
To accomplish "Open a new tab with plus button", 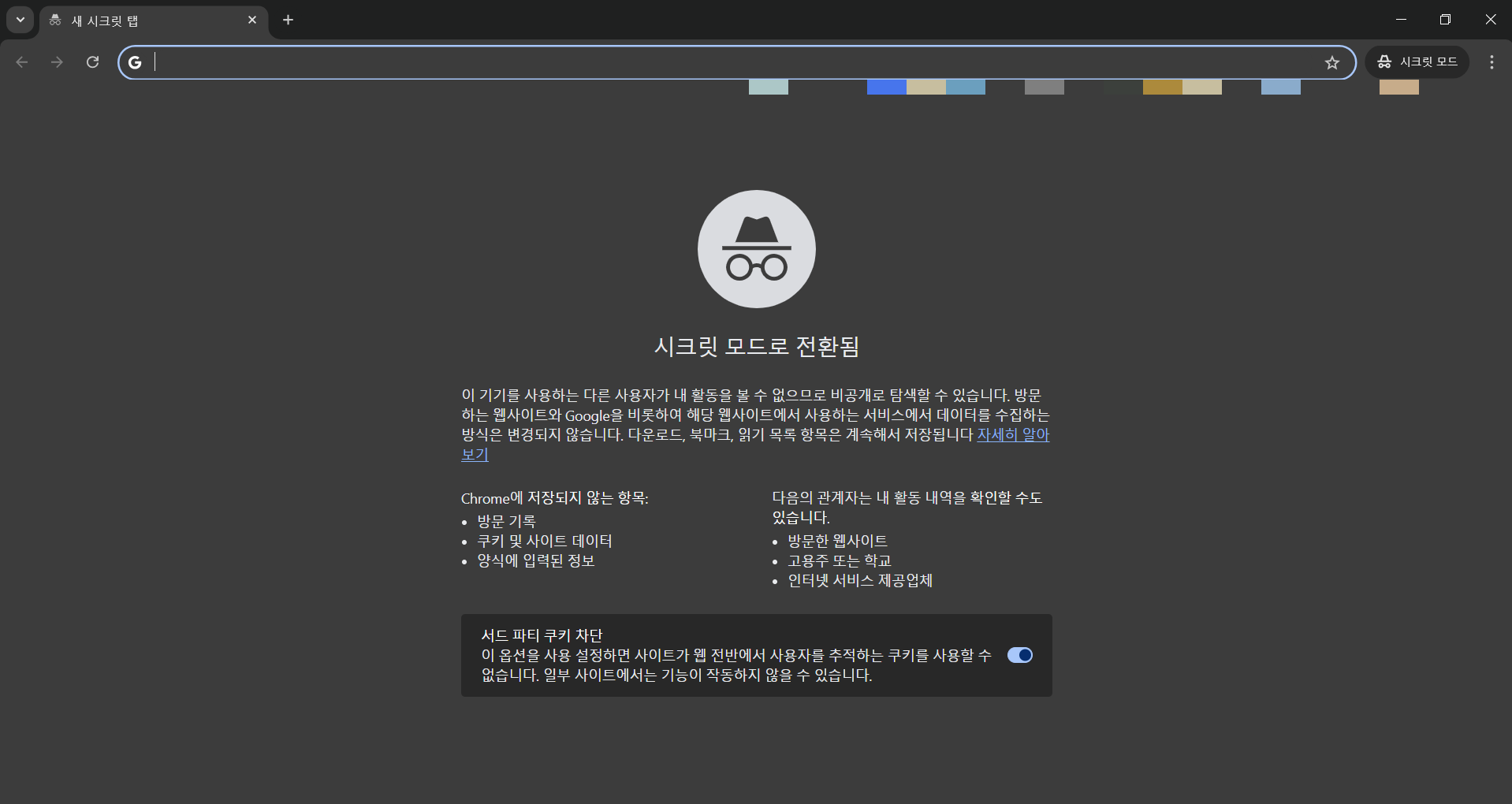I will (288, 20).
